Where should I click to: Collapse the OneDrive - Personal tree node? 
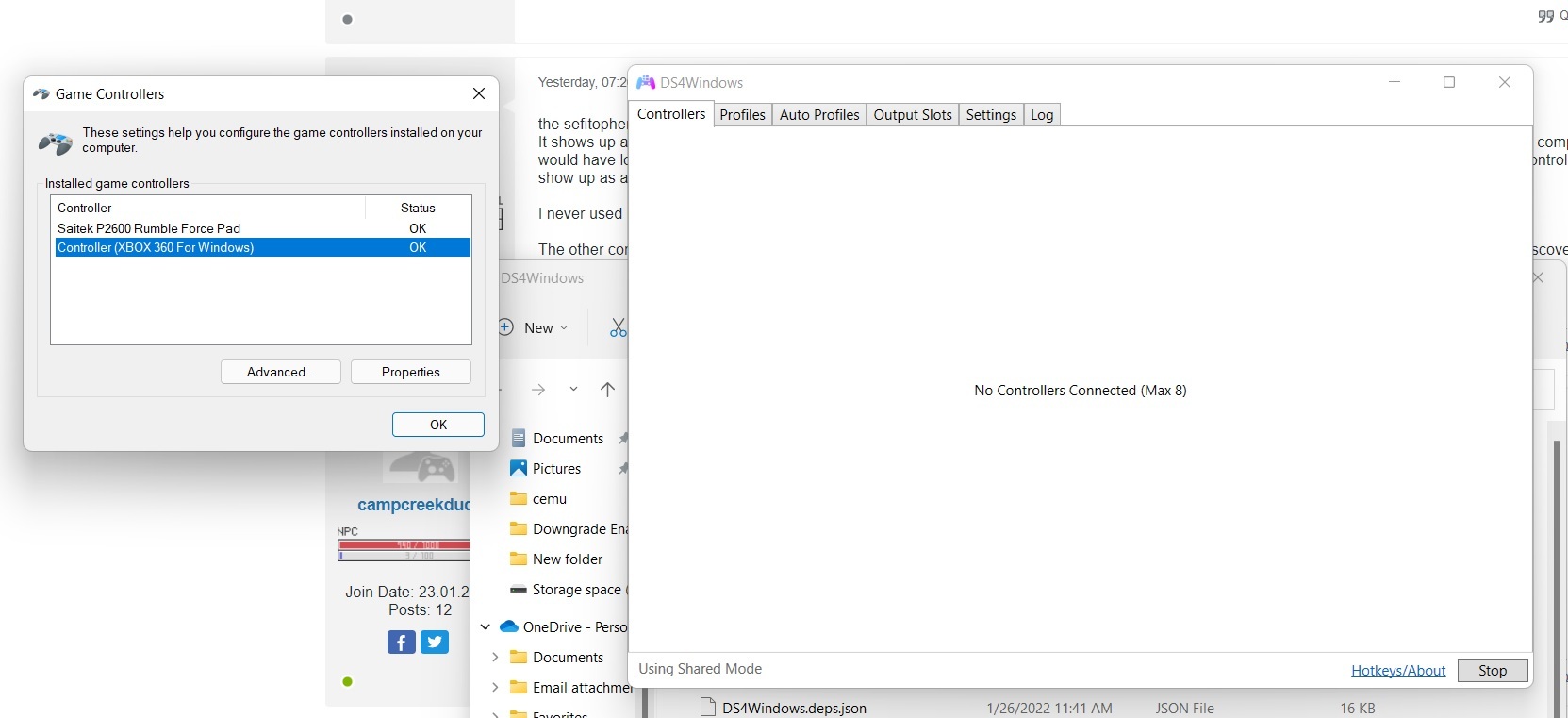point(485,626)
